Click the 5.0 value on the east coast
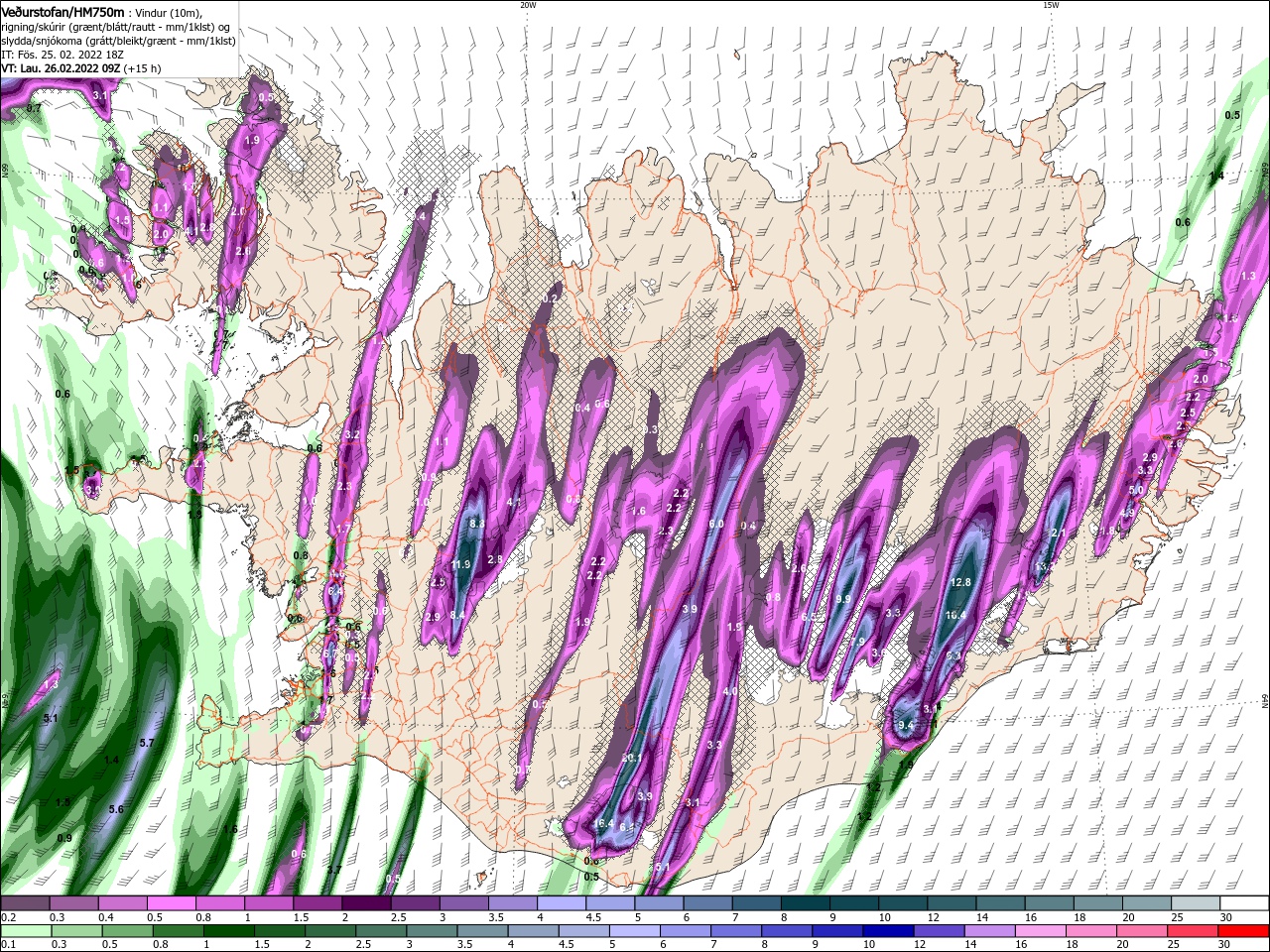The width and height of the screenshot is (1270, 952). (x=1136, y=490)
